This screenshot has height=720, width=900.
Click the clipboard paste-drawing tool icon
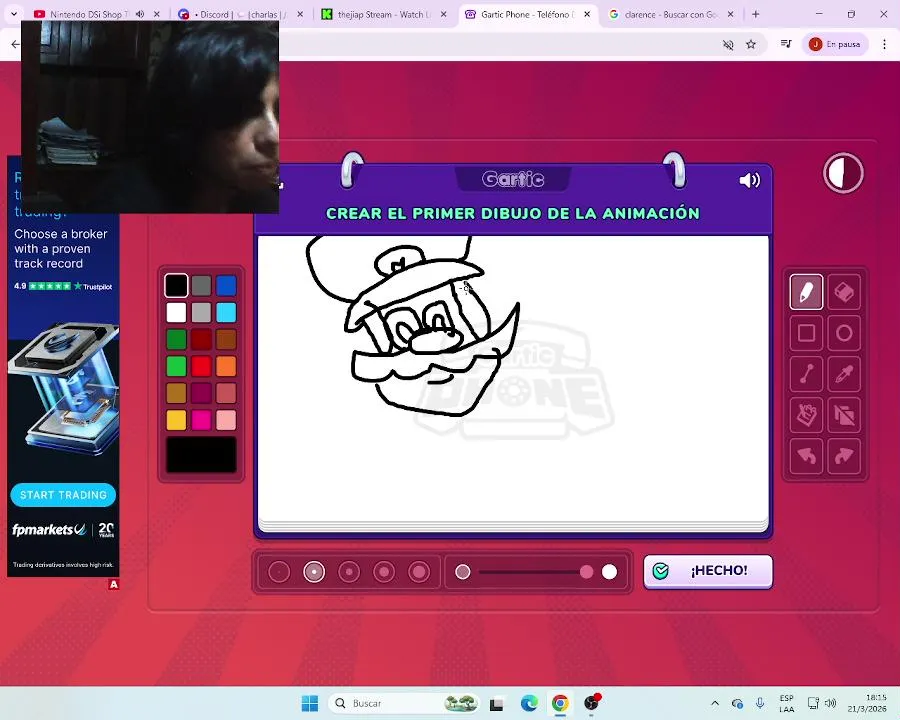[806, 415]
